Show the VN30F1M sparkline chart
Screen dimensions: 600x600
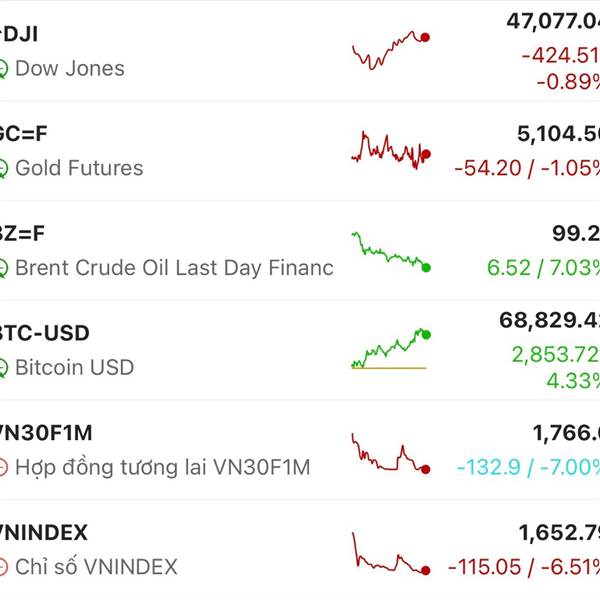pyautogui.click(x=390, y=452)
